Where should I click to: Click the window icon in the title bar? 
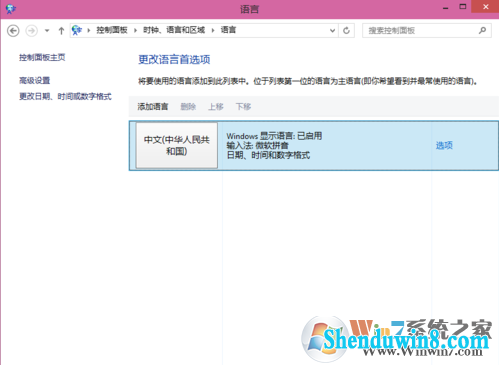pyautogui.click(x=10, y=9)
